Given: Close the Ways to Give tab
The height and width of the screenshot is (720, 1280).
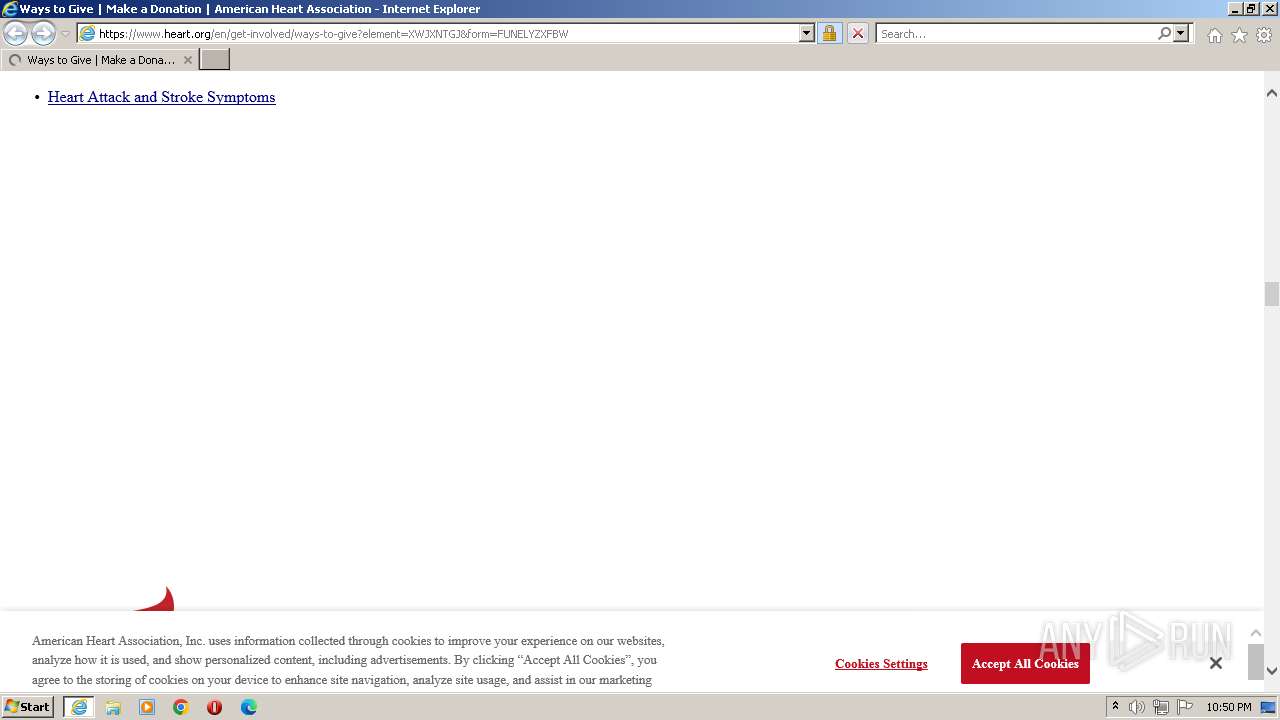Looking at the screenshot, I should tap(187, 60).
